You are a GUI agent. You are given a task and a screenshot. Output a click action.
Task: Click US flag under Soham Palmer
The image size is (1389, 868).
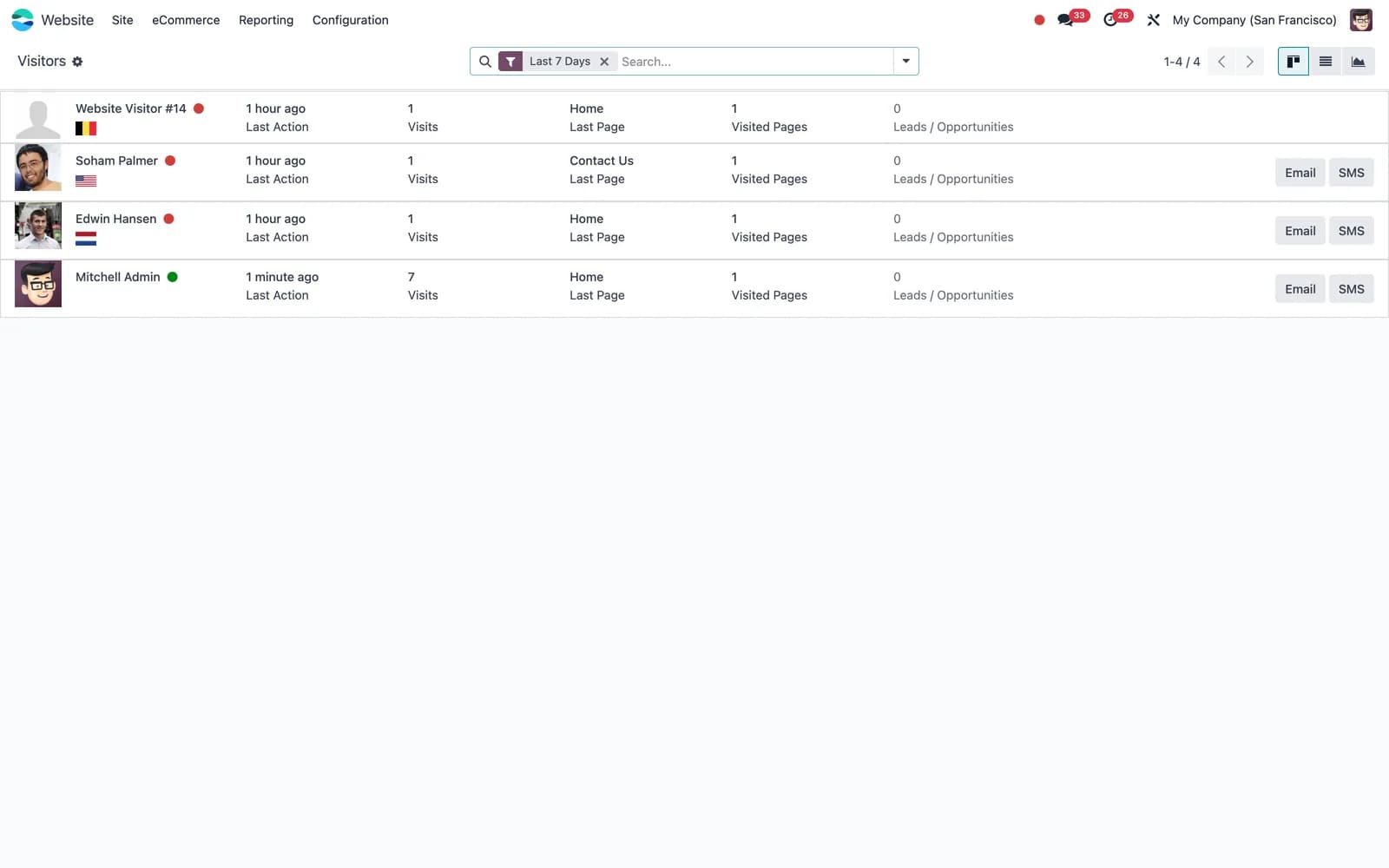pyautogui.click(x=86, y=181)
